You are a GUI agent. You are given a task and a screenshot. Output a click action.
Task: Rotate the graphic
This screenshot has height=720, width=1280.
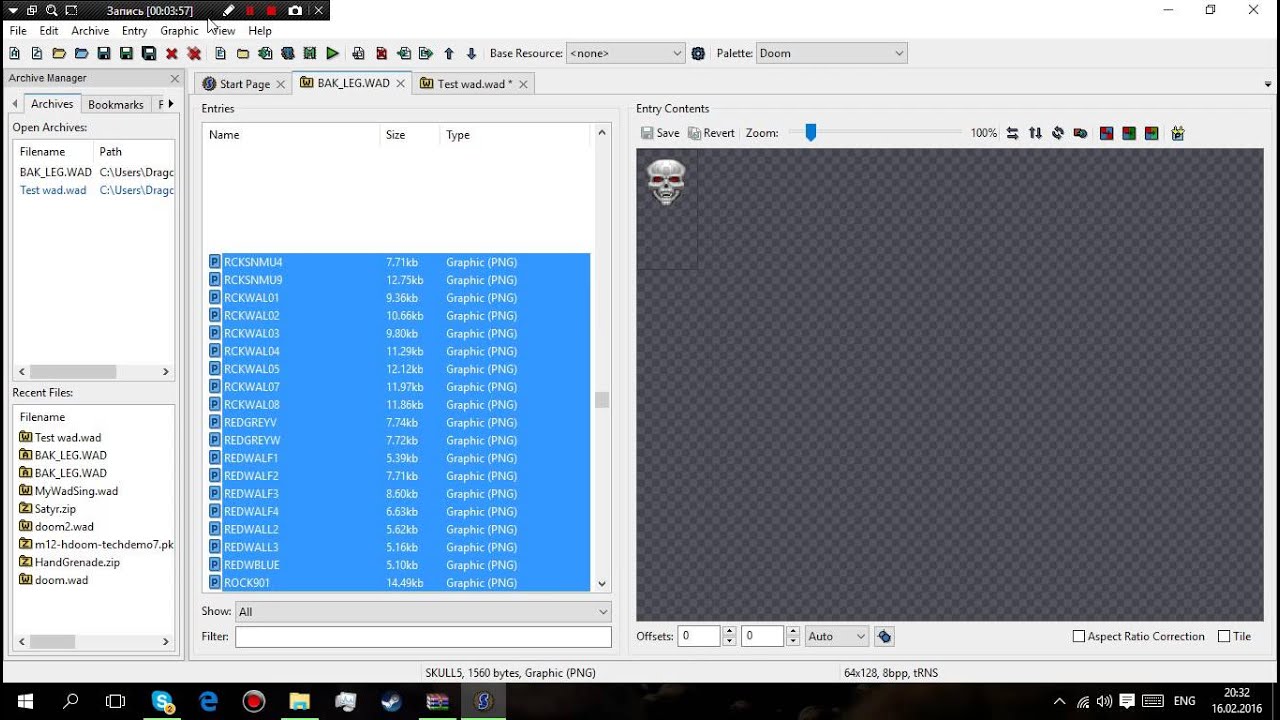pos(1058,133)
